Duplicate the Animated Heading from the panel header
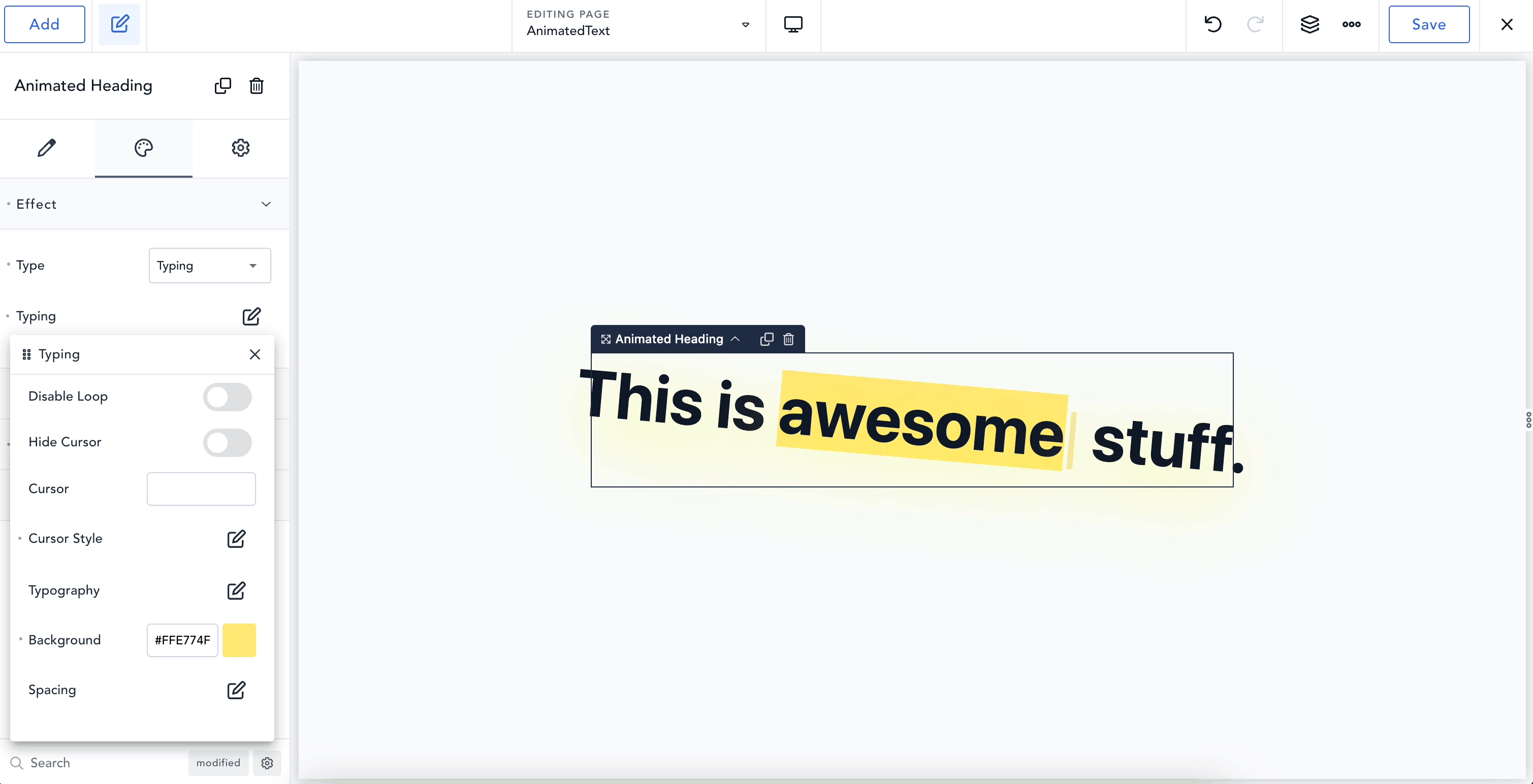The image size is (1533, 784). click(x=222, y=86)
